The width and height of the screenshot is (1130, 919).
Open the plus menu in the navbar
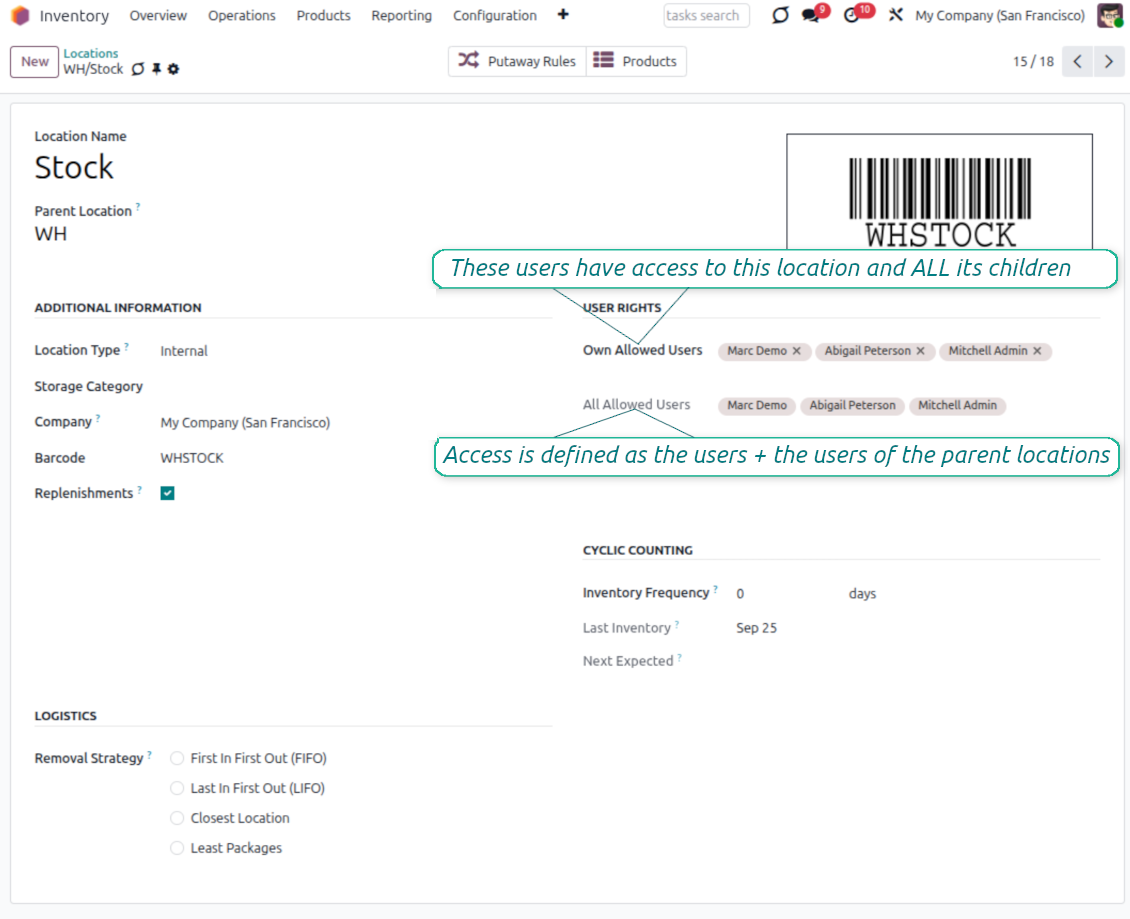pos(563,16)
